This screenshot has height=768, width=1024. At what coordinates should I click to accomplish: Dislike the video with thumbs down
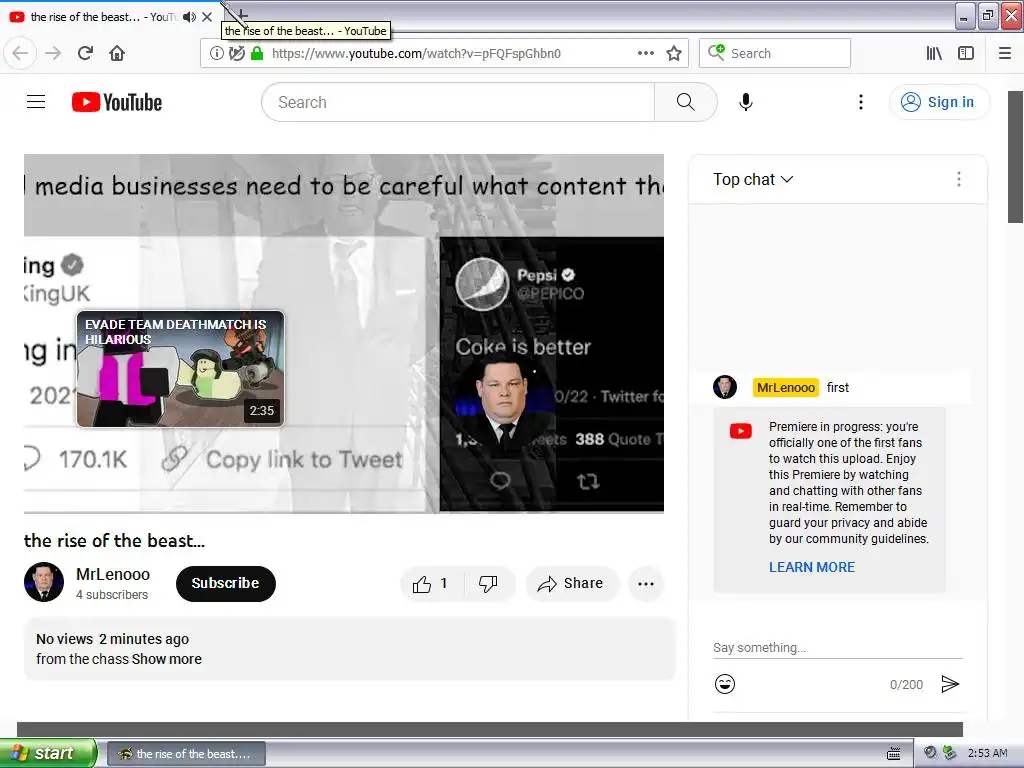point(488,583)
